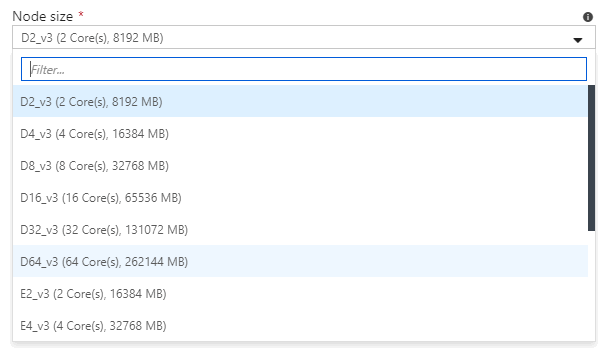The height and width of the screenshot is (360, 610).
Task: Click the dropdown list scrollbar thumb
Action: 591,158
